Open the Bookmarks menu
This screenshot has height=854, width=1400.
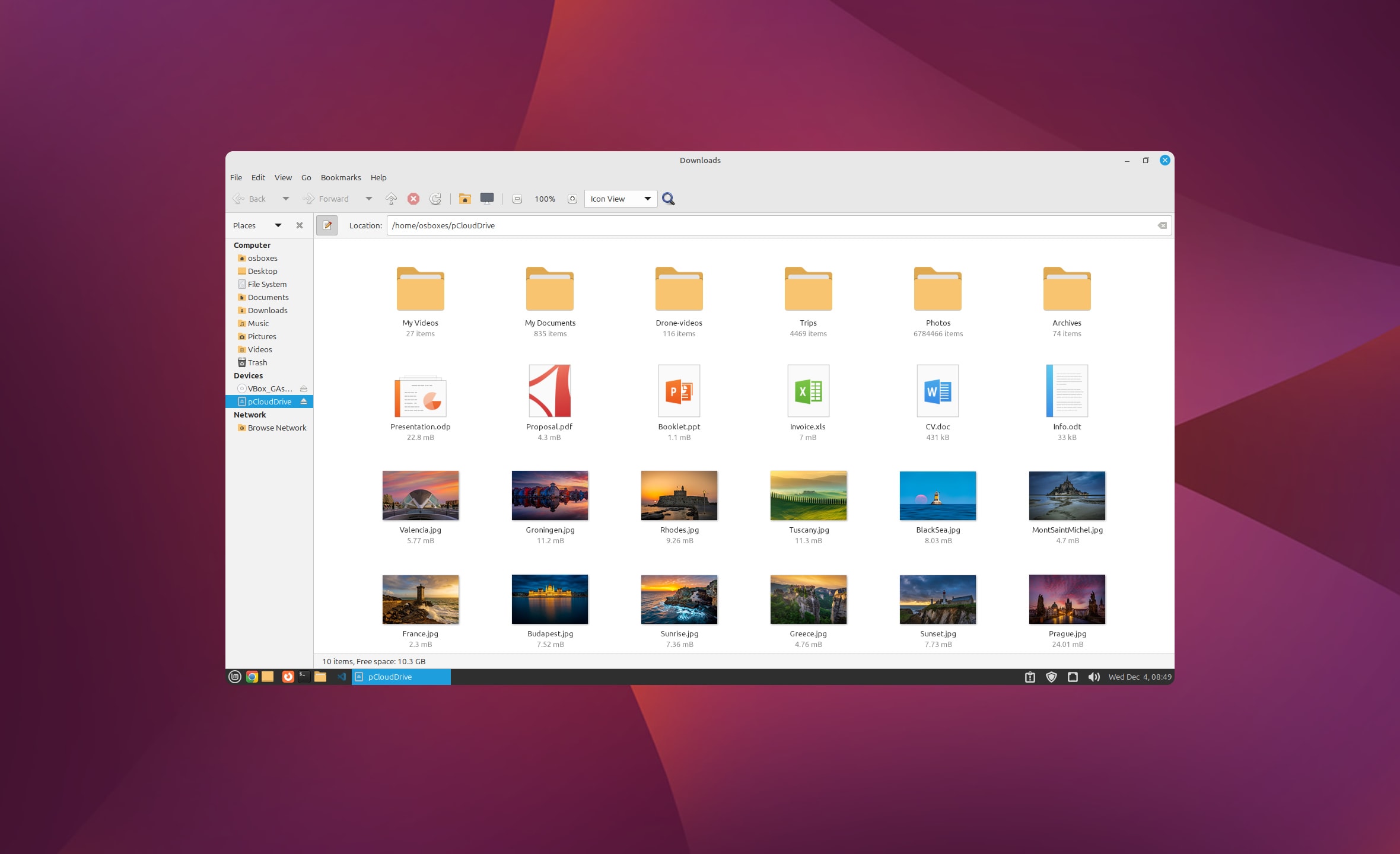coord(341,177)
